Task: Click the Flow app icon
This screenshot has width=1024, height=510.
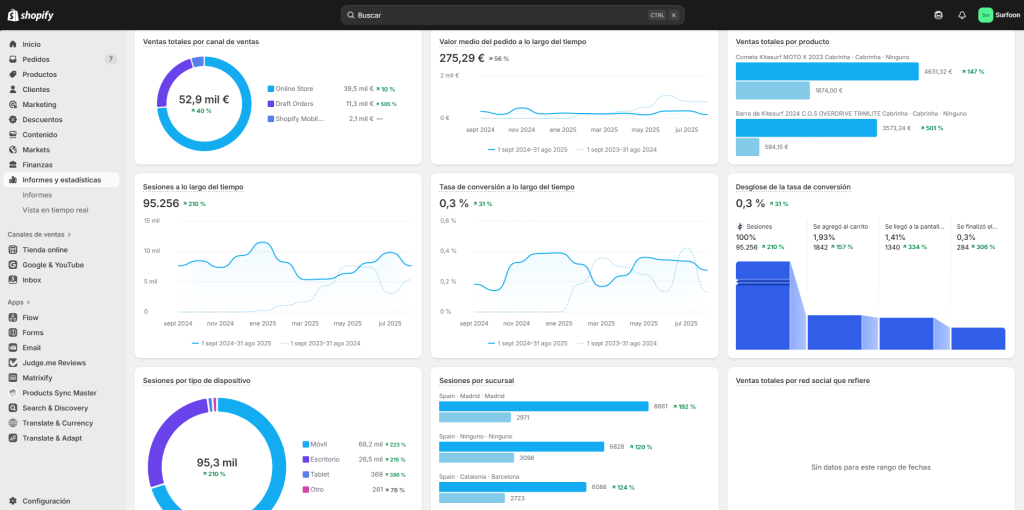Action: pyautogui.click(x=12, y=317)
